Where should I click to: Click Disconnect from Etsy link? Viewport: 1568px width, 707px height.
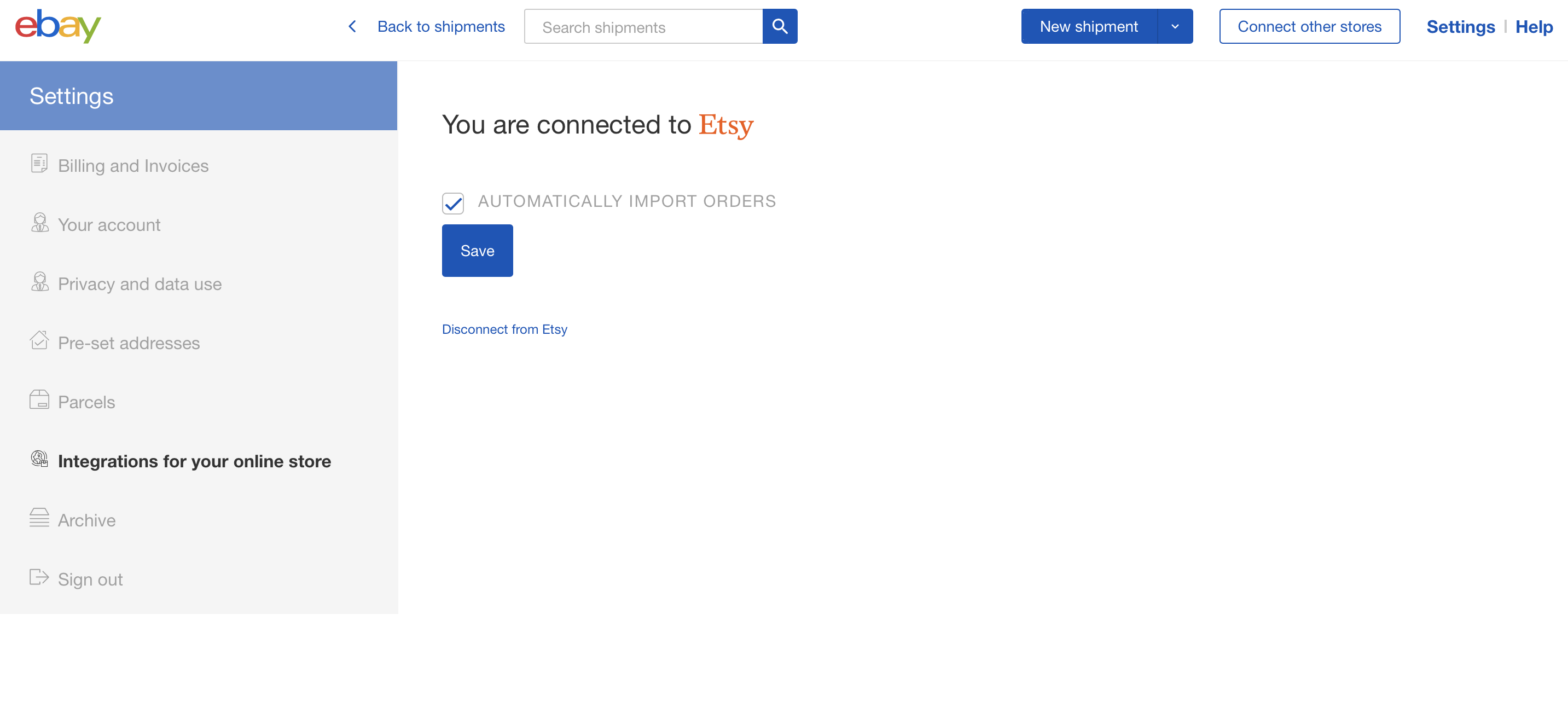[504, 329]
